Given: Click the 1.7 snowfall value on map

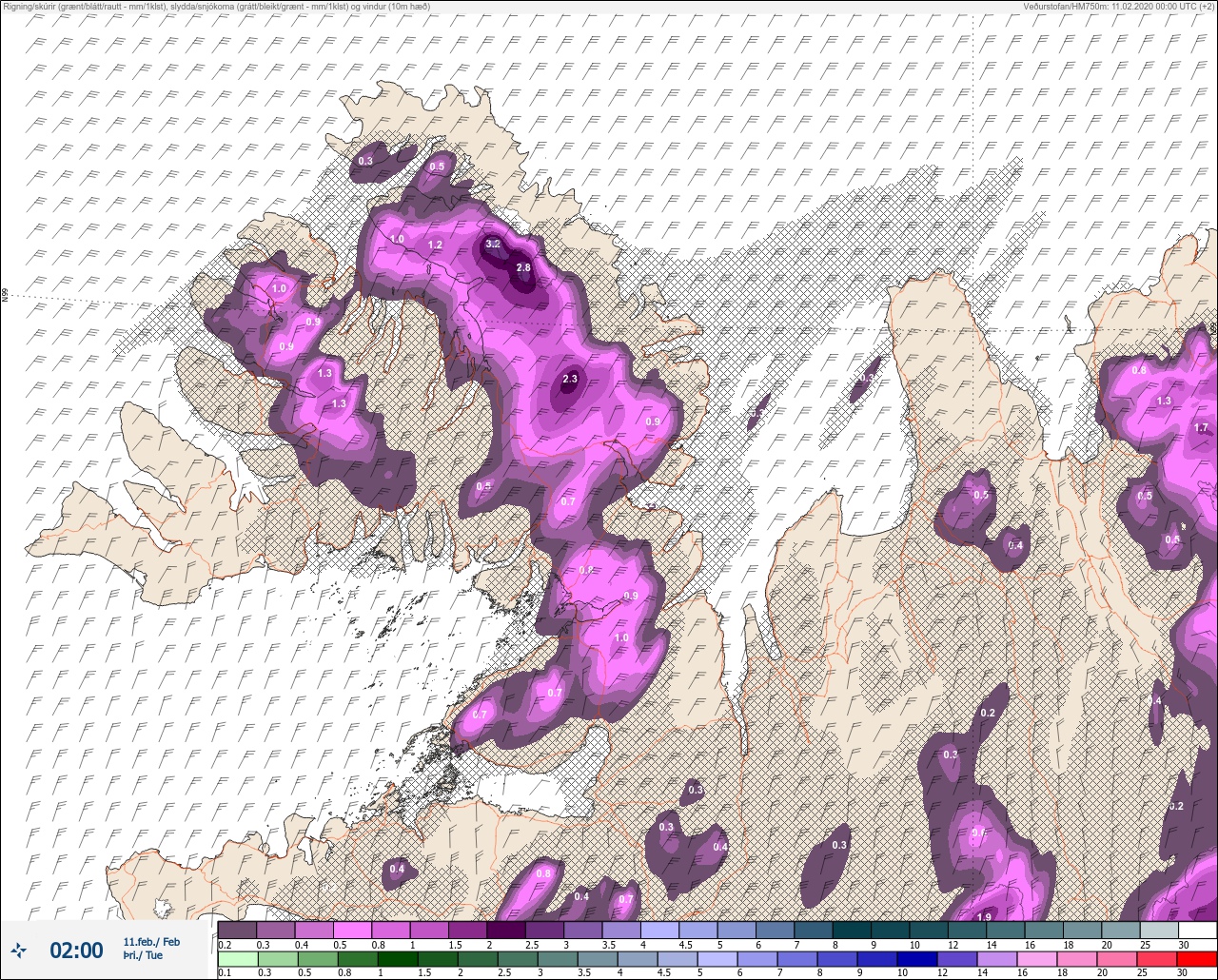Looking at the screenshot, I should point(1201,428).
